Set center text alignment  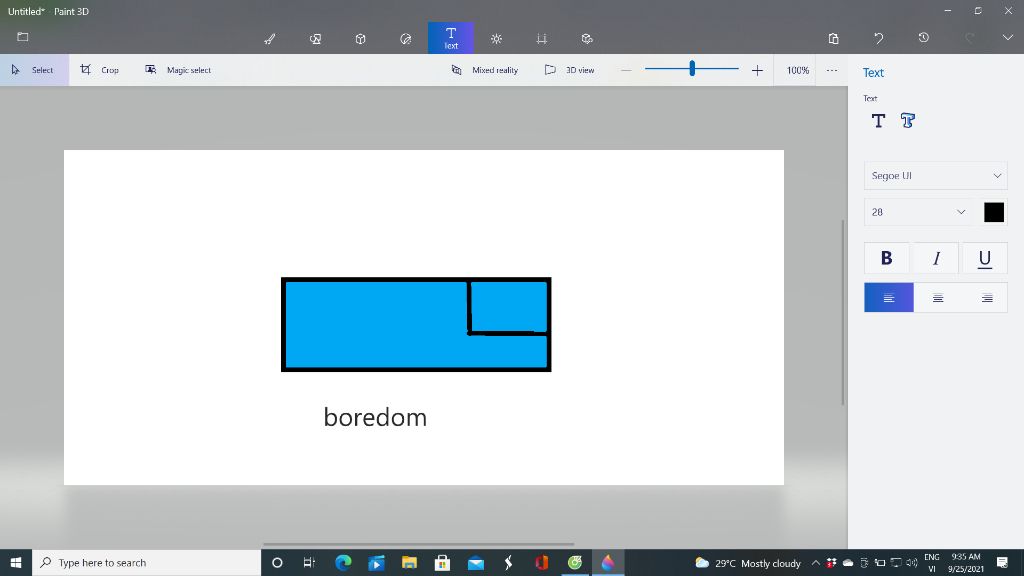click(938, 298)
